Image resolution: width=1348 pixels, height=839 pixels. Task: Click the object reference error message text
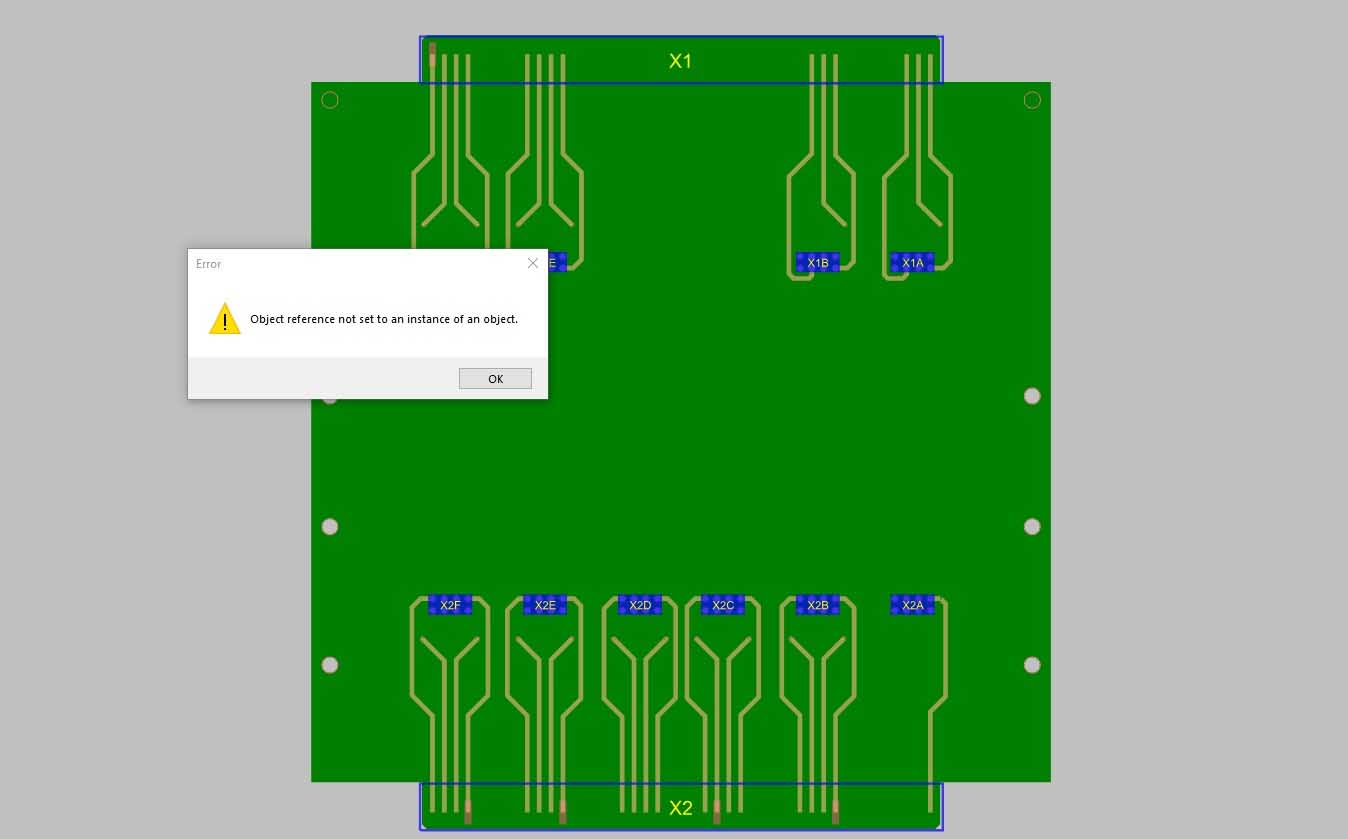tap(384, 319)
